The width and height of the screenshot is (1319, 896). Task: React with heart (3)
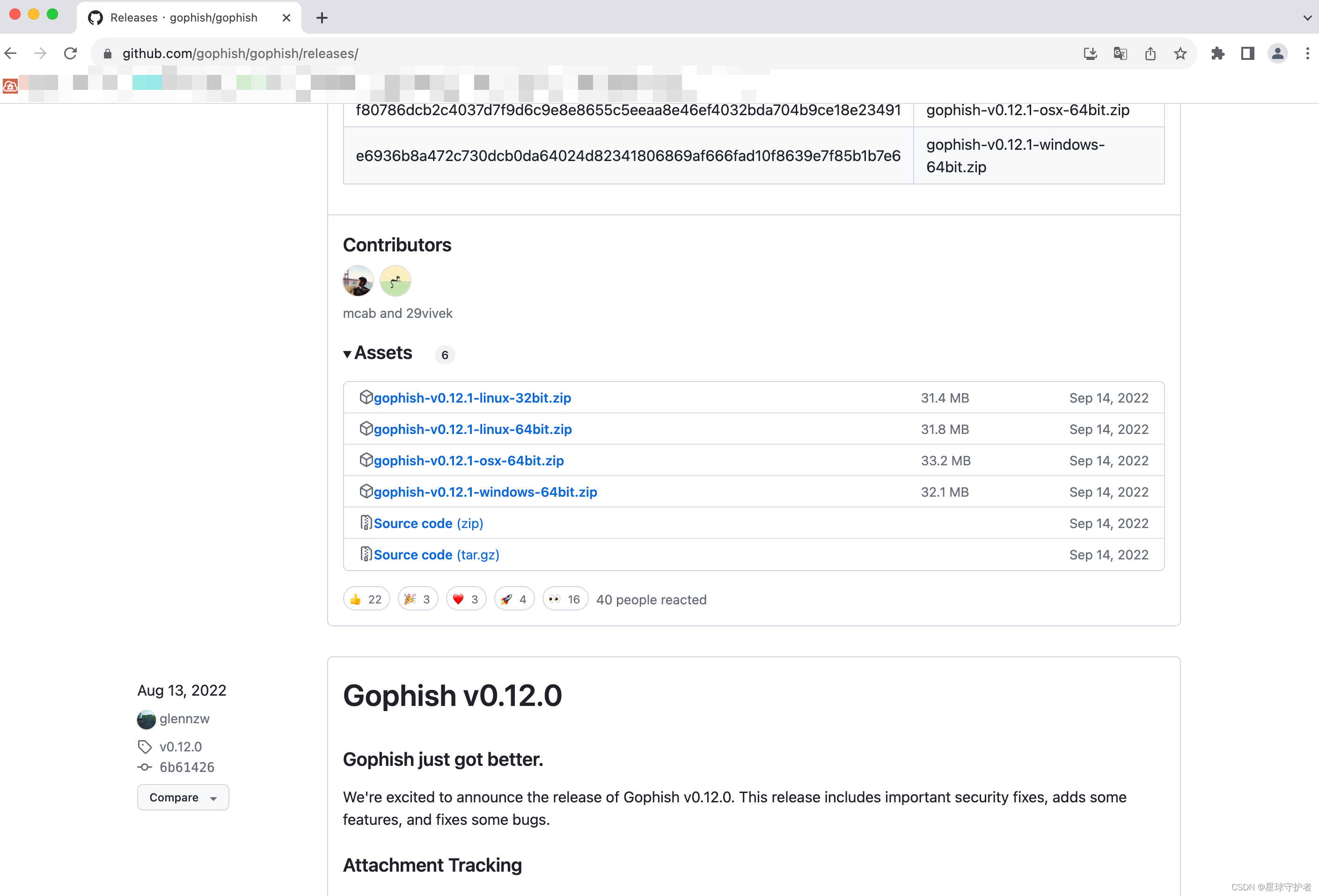(466, 599)
